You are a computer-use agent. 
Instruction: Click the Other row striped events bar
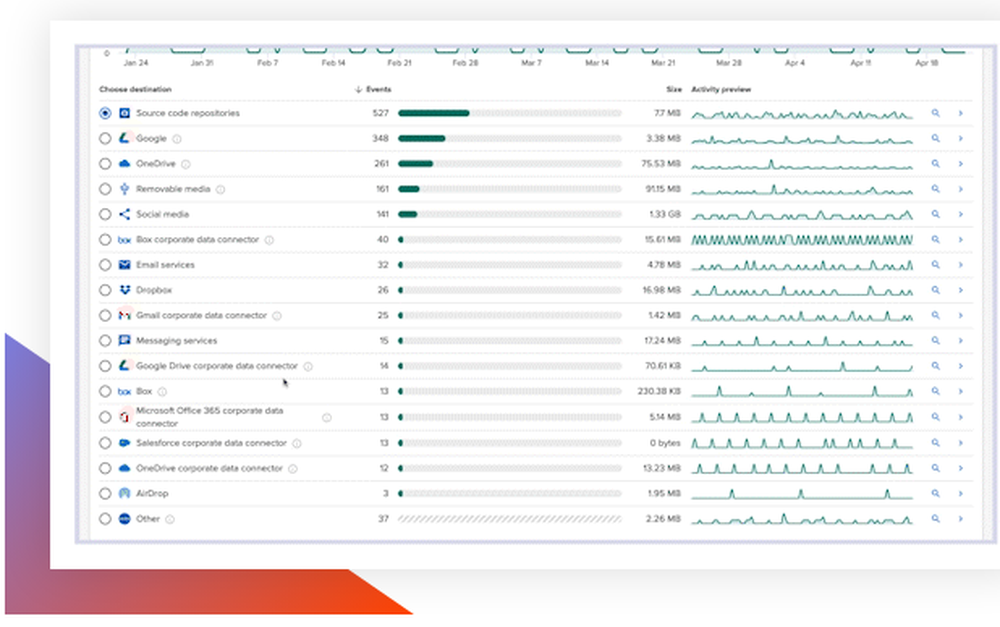pos(510,519)
